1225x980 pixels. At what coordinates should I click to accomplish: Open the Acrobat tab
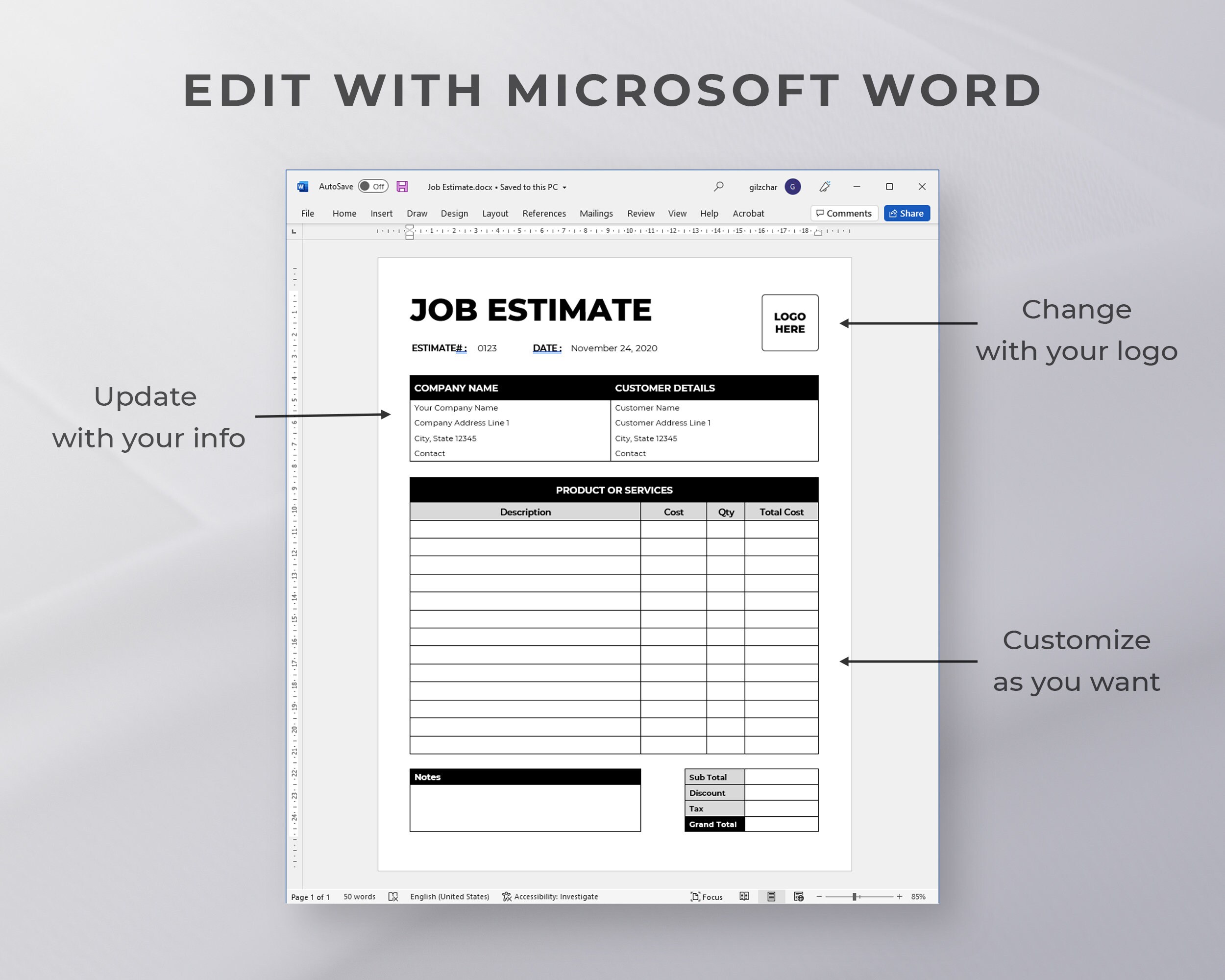pyautogui.click(x=748, y=213)
